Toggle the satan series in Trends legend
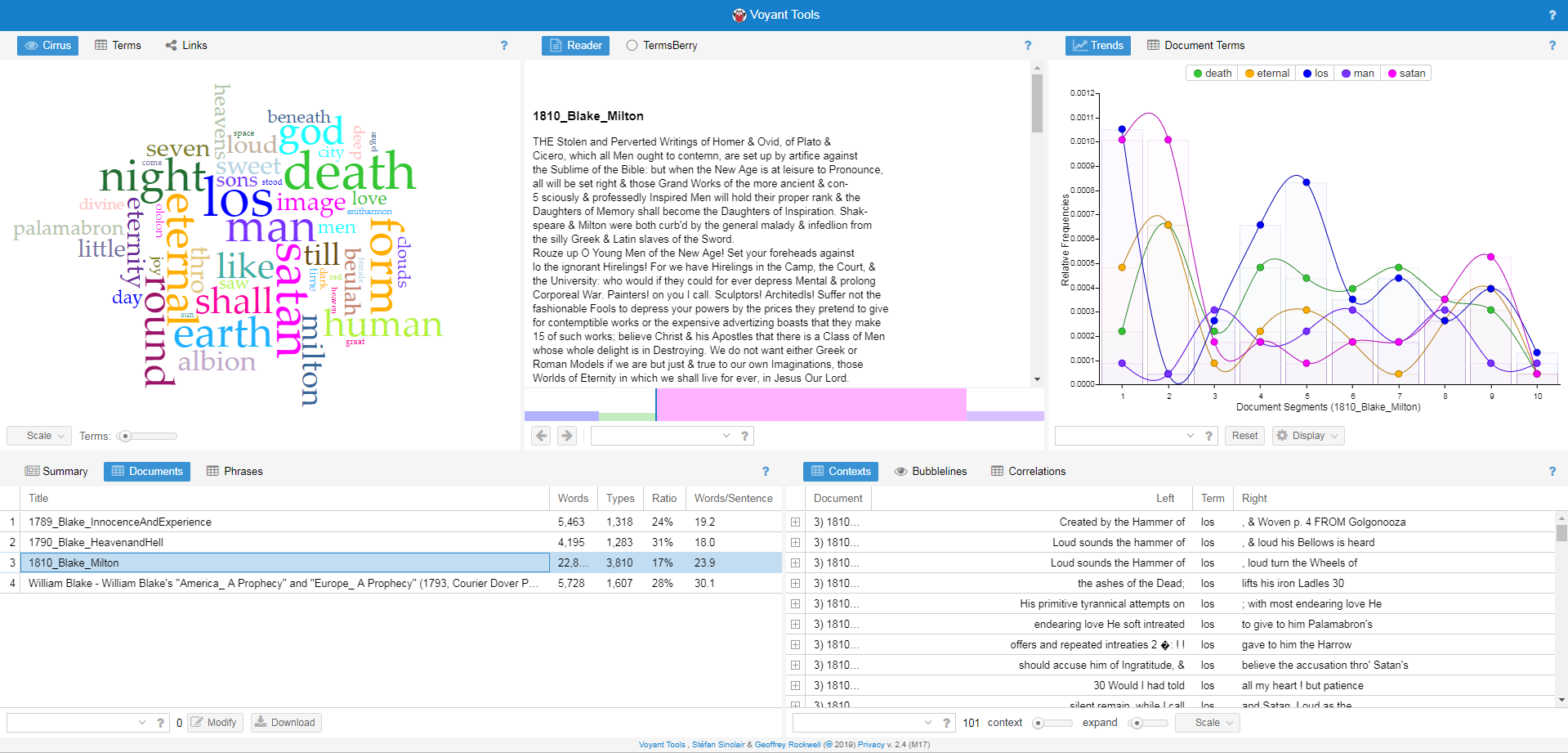 tap(1406, 74)
